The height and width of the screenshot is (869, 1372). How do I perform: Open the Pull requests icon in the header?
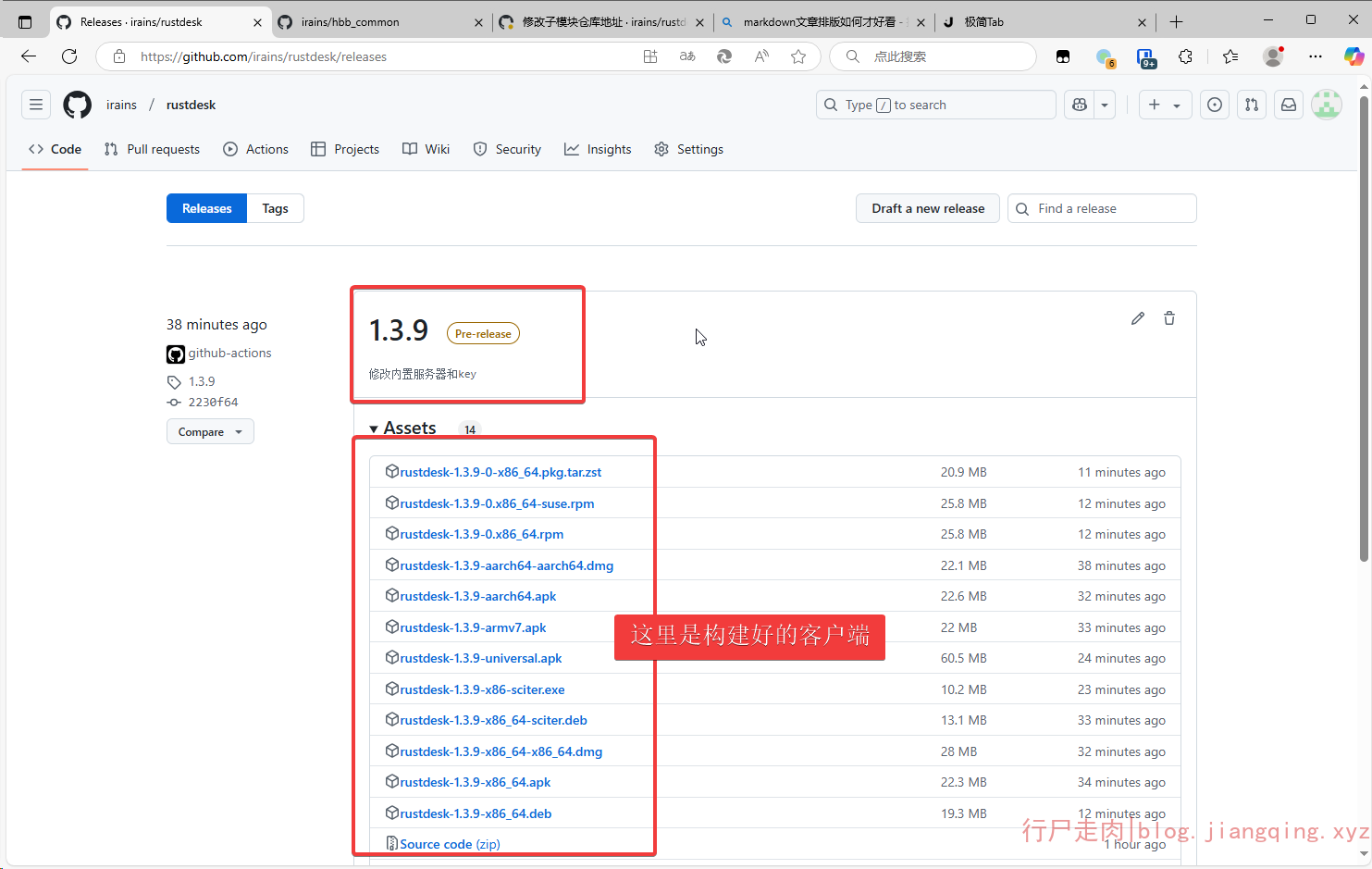(x=1252, y=105)
